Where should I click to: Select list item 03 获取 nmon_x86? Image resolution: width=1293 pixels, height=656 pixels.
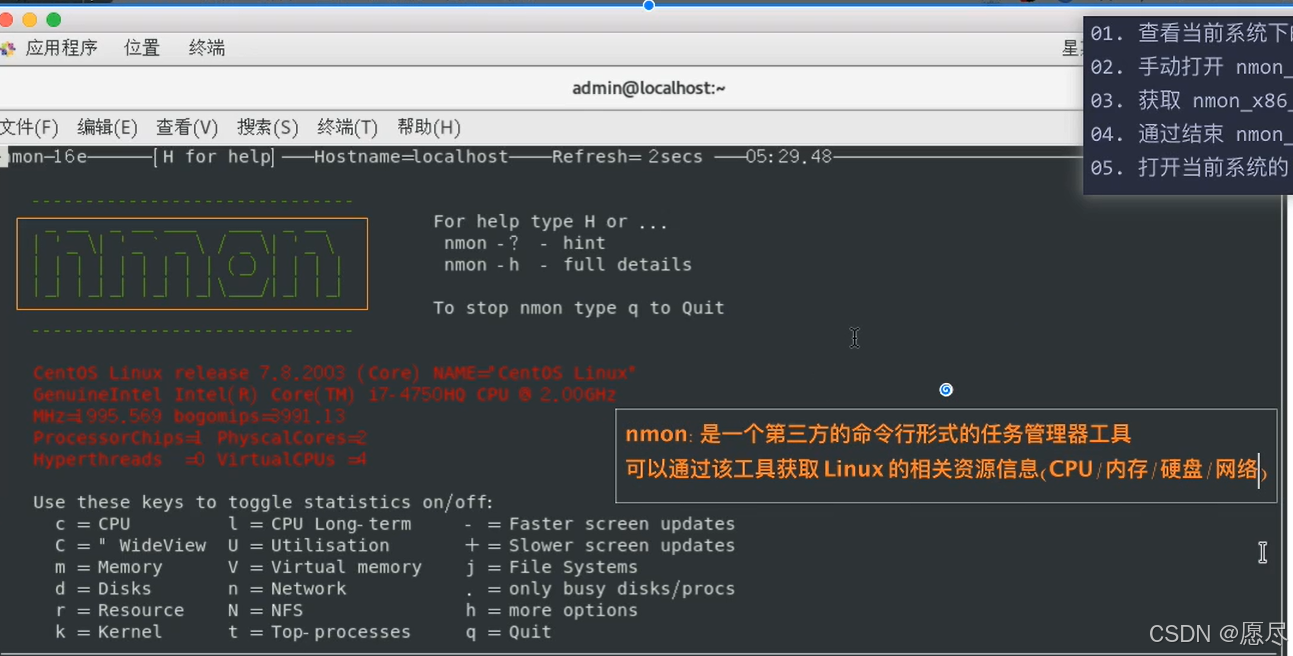pos(1190,101)
